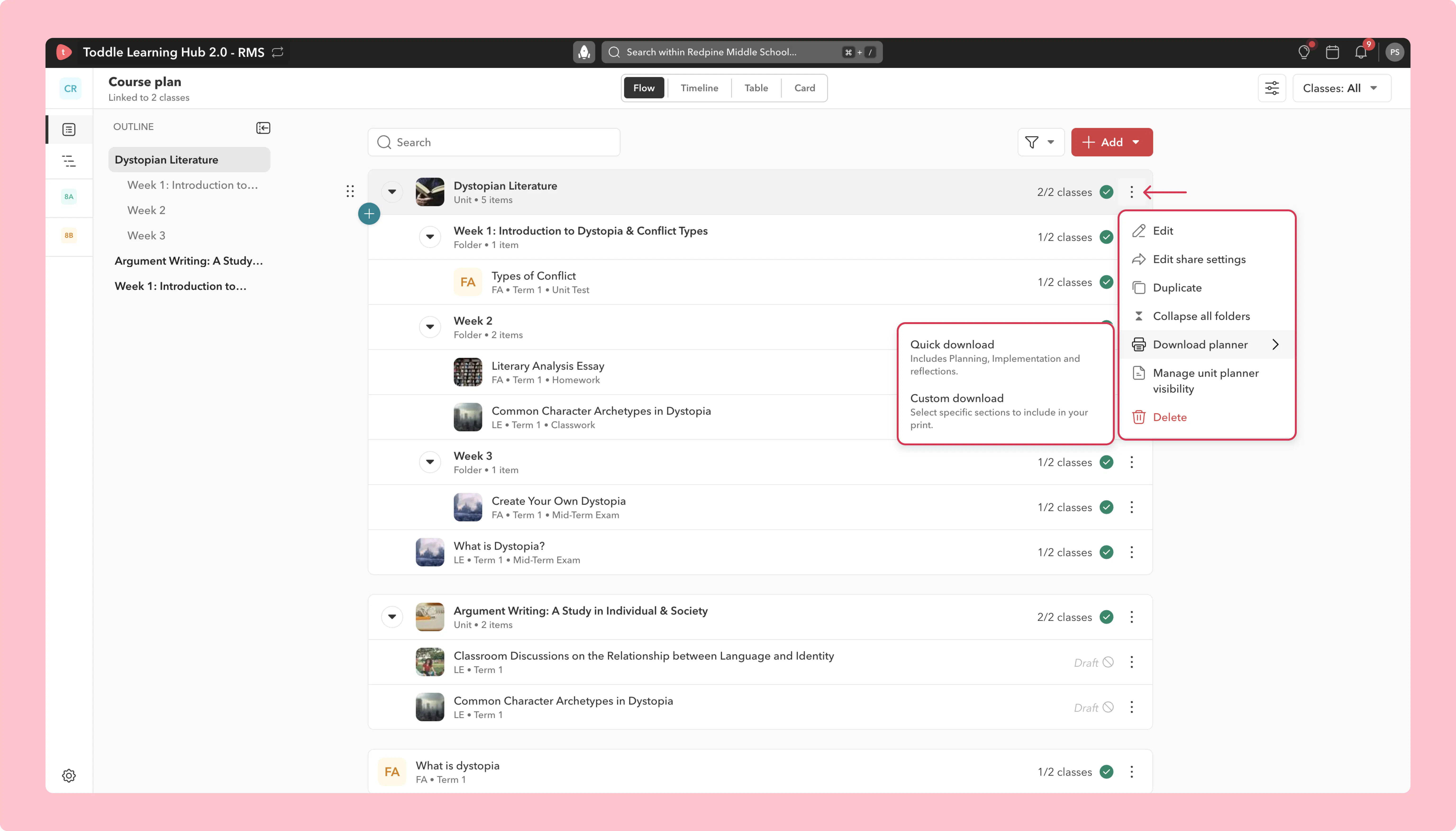Click green status check for Create Your Own Dystopia
Screen dimensions: 1456x831
click(1106, 507)
